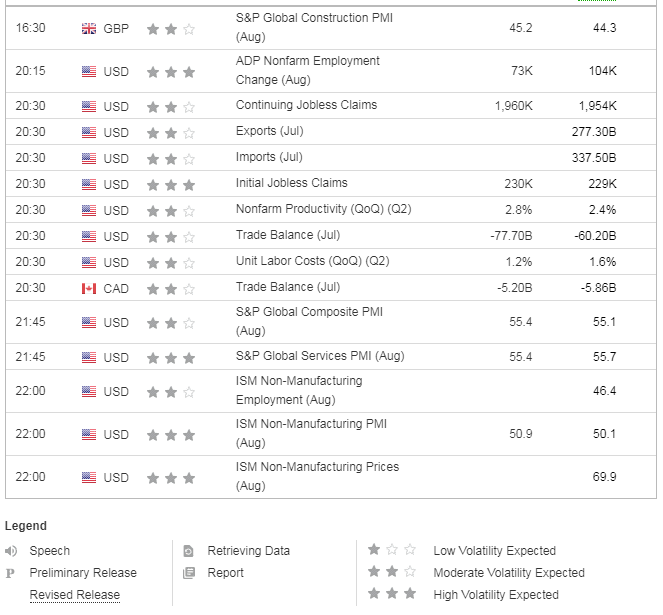
Task: Open S&P Global Construction PMI (Aug) event
Action: pos(314,27)
